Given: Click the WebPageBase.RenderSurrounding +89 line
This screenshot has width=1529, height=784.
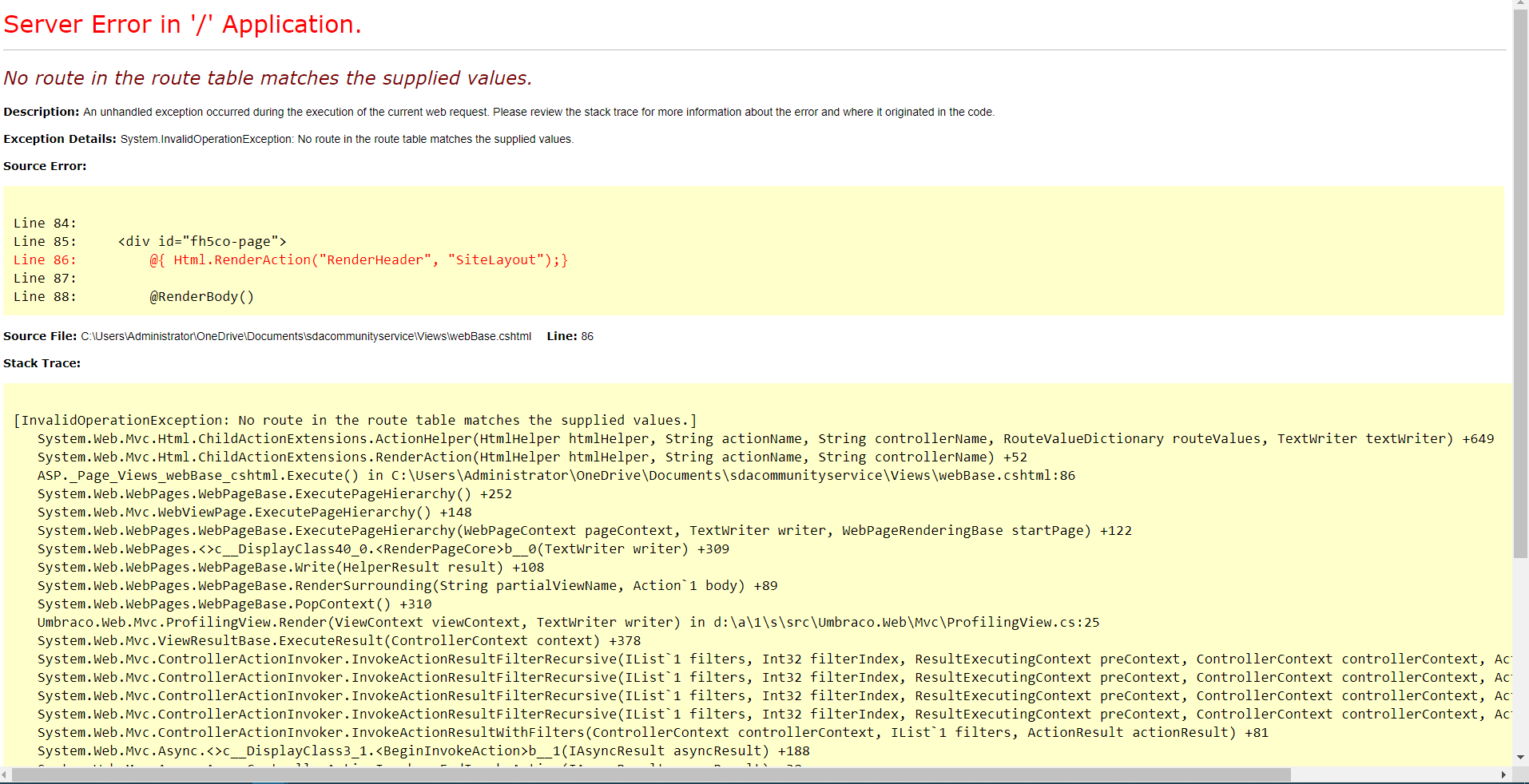Looking at the screenshot, I should tap(407, 586).
